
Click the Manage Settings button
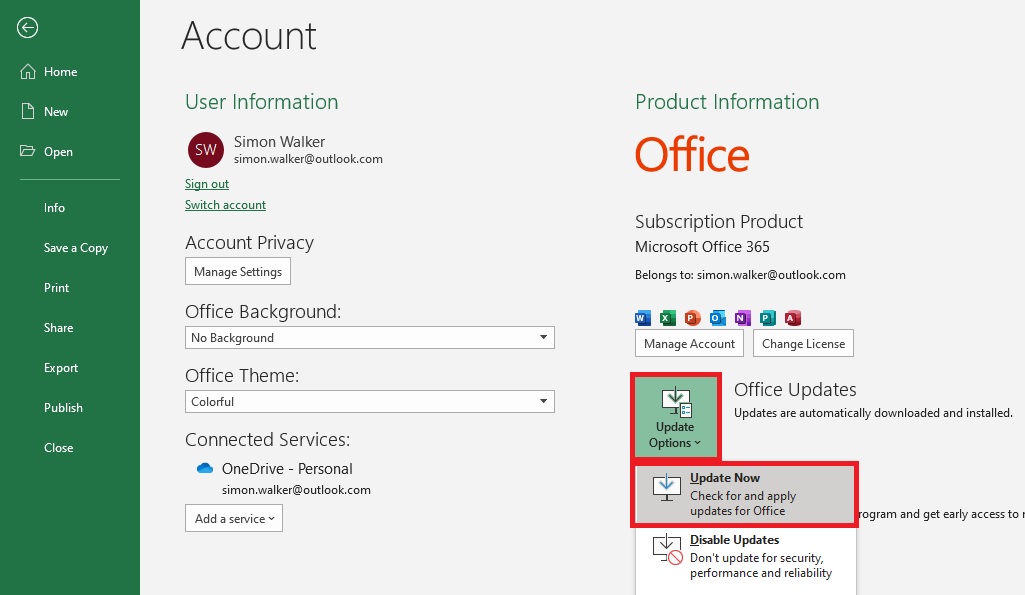click(238, 271)
